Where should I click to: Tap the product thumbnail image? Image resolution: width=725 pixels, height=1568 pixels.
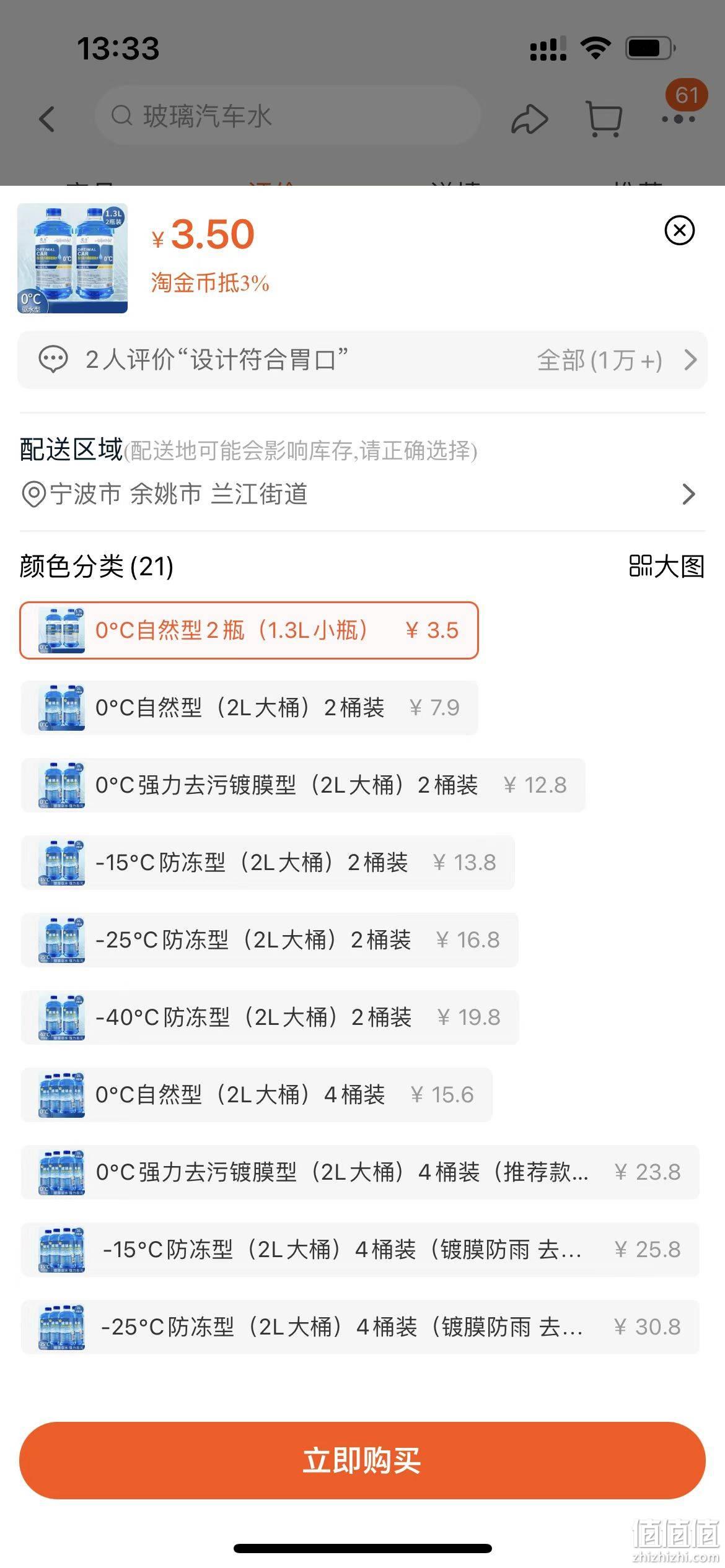(x=72, y=258)
